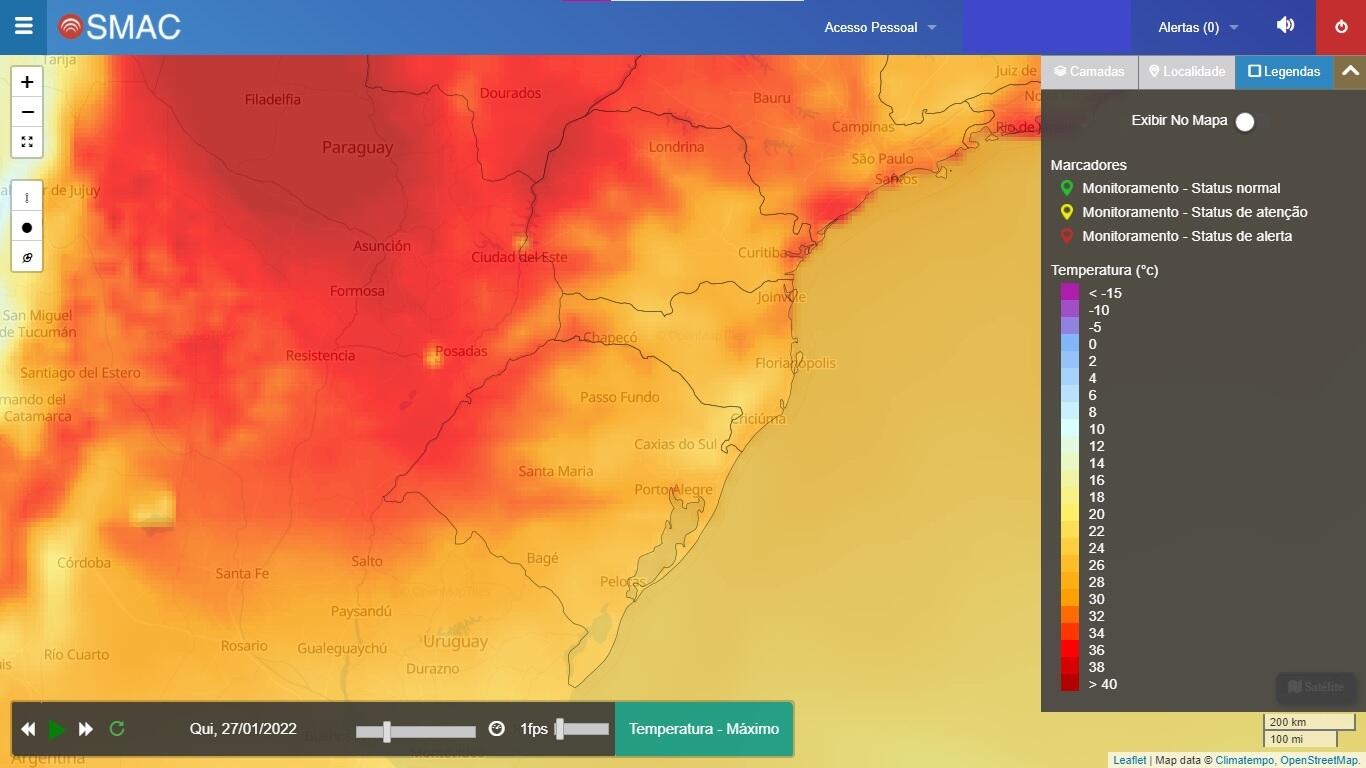The image size is (1366, 768).
Task: Click the green normal status marker icon
Action: point(1066,188)
